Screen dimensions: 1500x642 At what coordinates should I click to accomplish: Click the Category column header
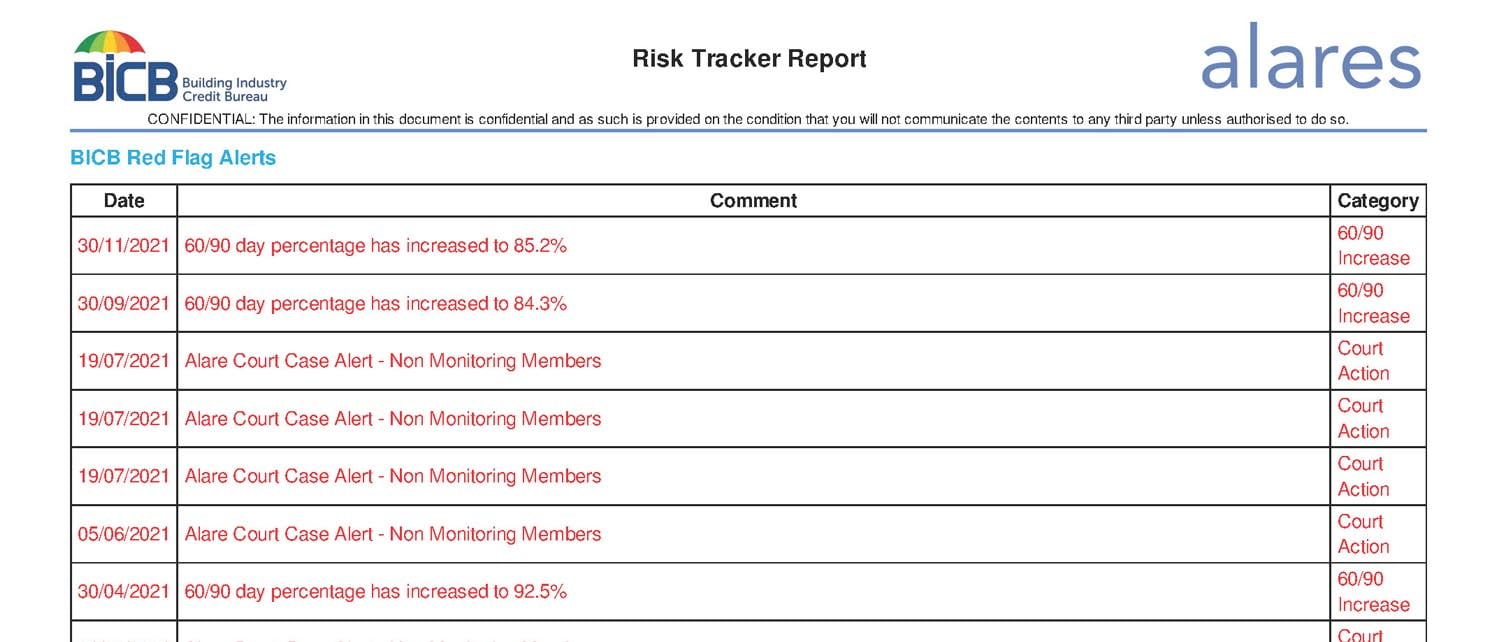coord(1377,201)
